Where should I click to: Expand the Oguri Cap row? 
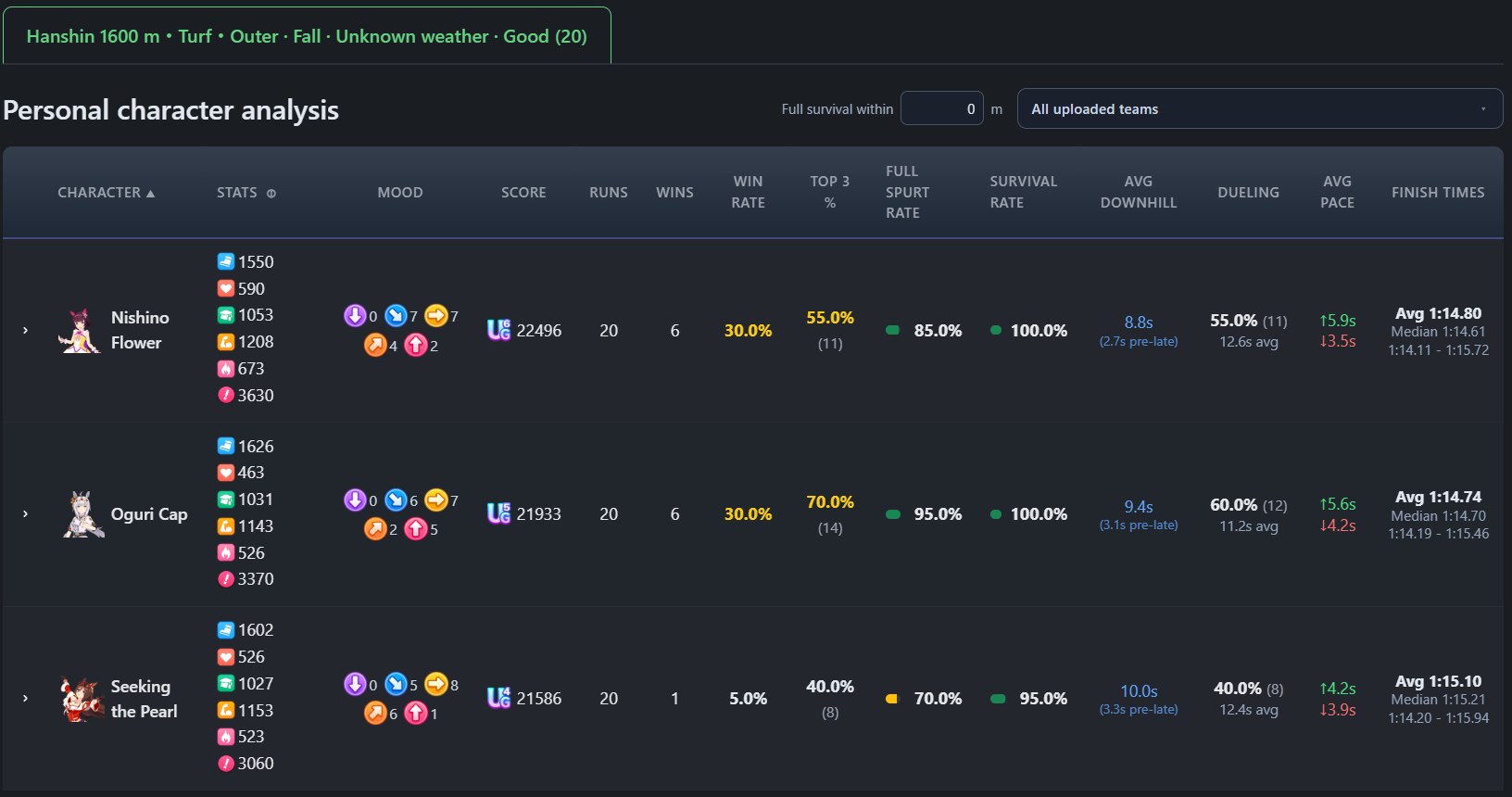click(x=25, y=513)
